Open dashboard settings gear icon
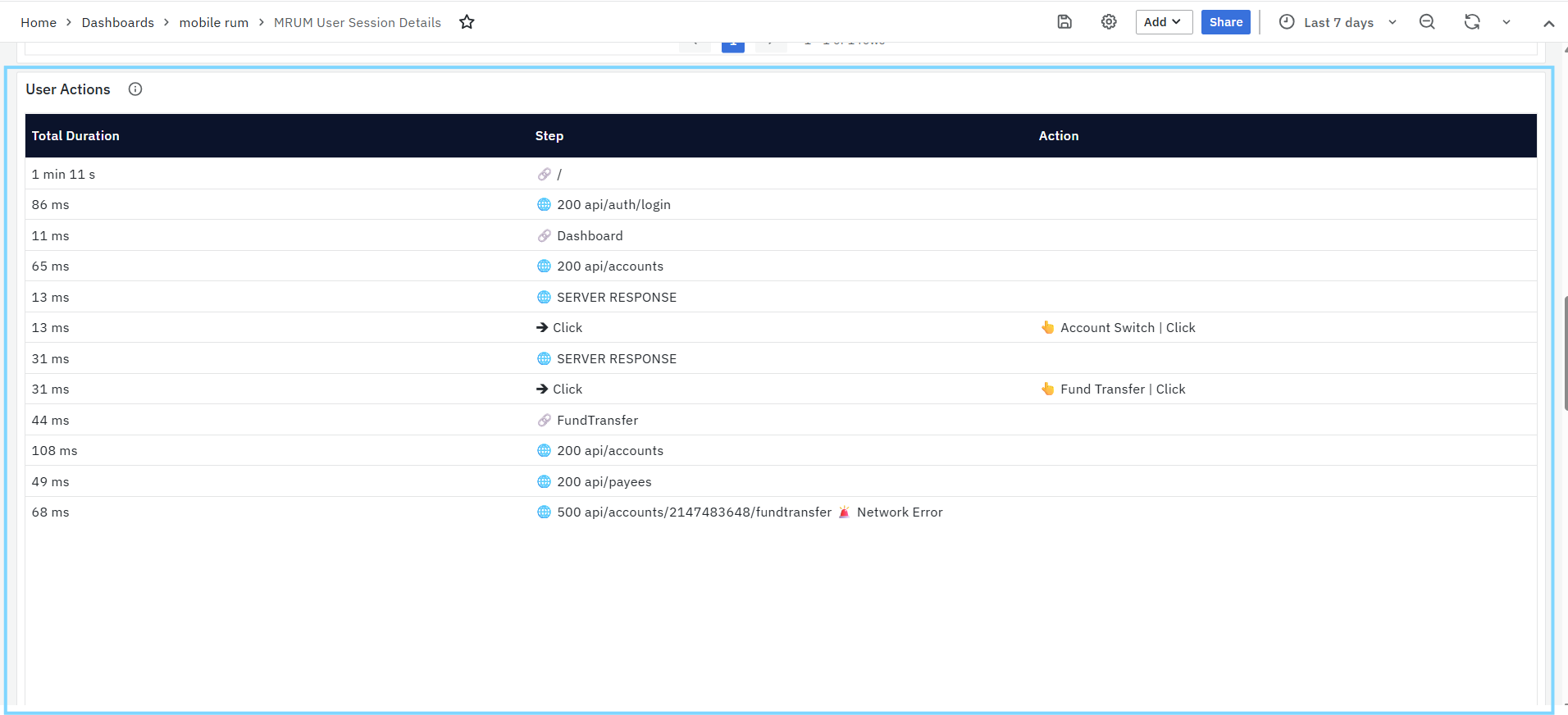Screen dimensions: 1568x715 pyautogui.click(x=1109, y=22)
